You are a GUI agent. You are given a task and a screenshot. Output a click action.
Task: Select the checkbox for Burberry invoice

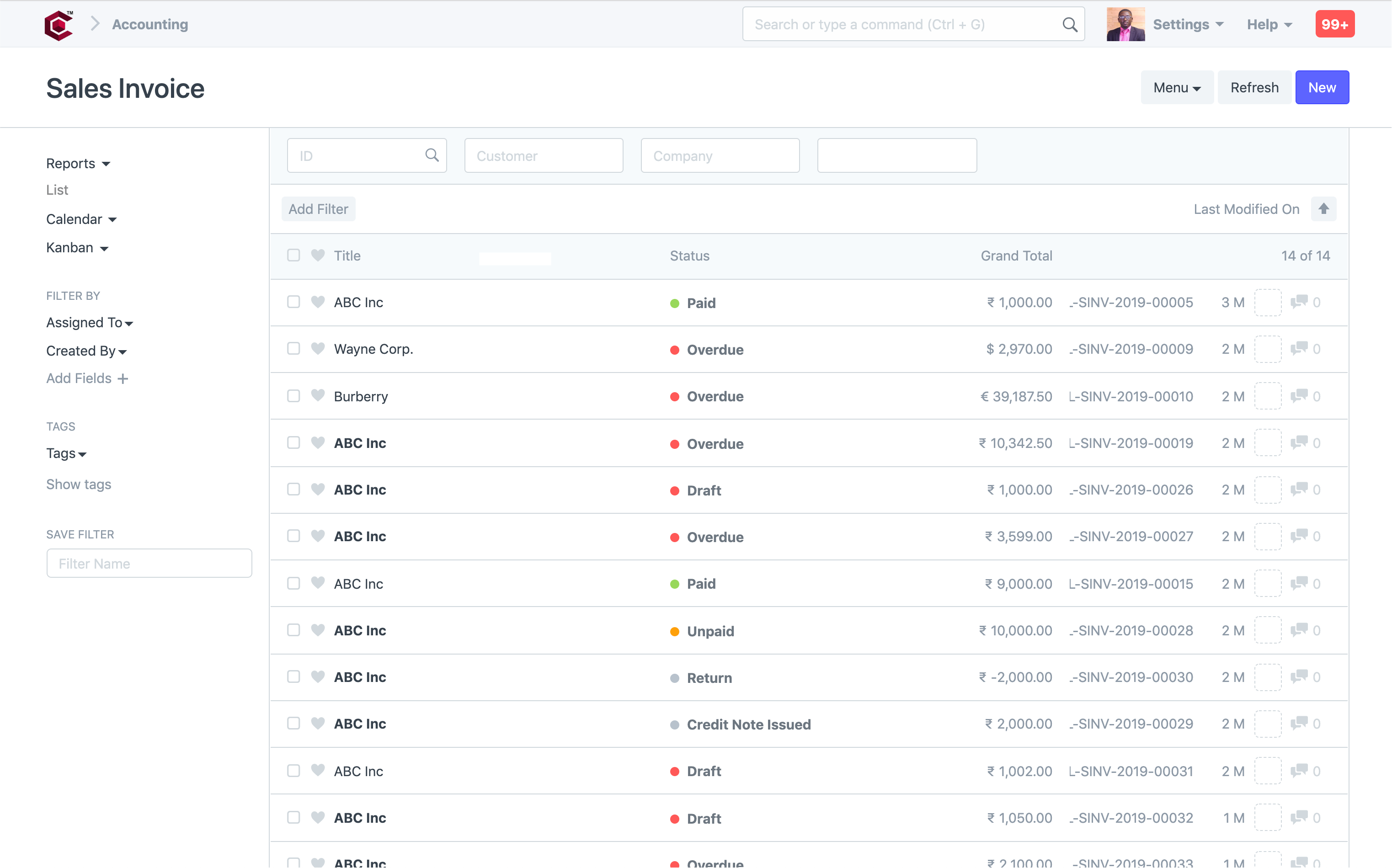point(293,396)
